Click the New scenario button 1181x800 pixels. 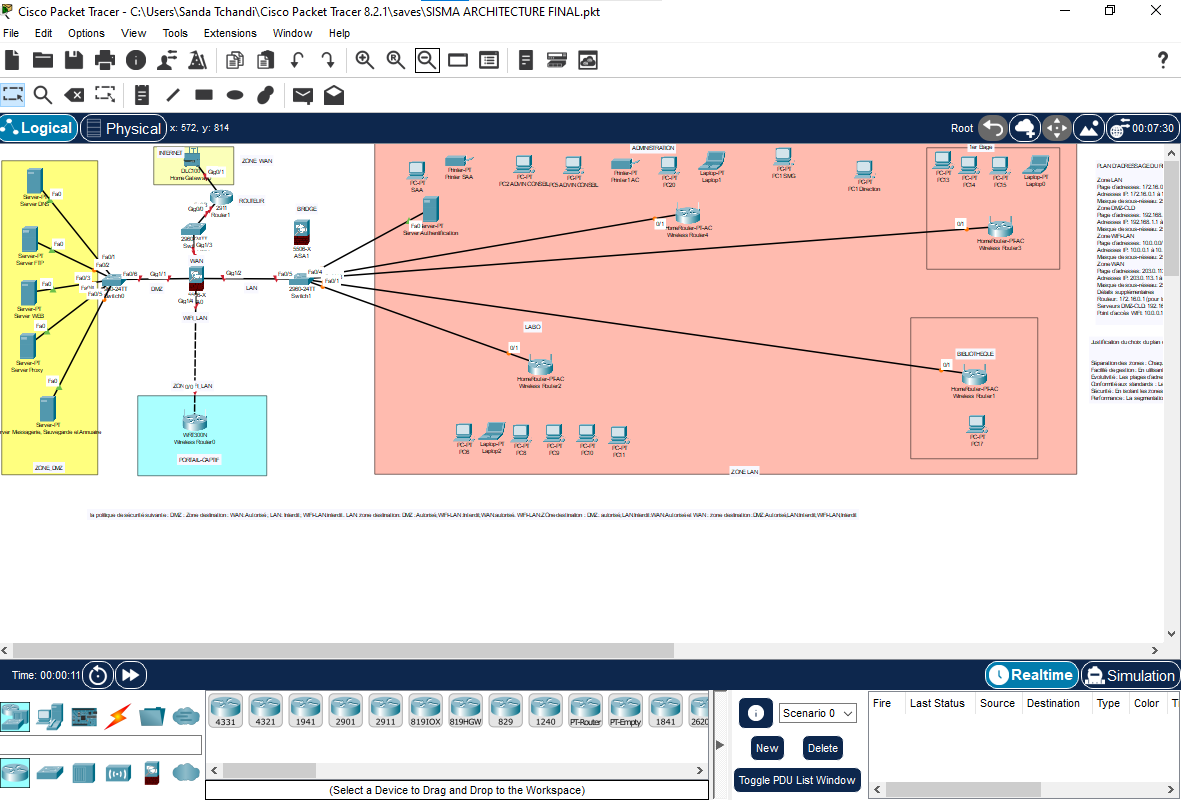(767, 748)
